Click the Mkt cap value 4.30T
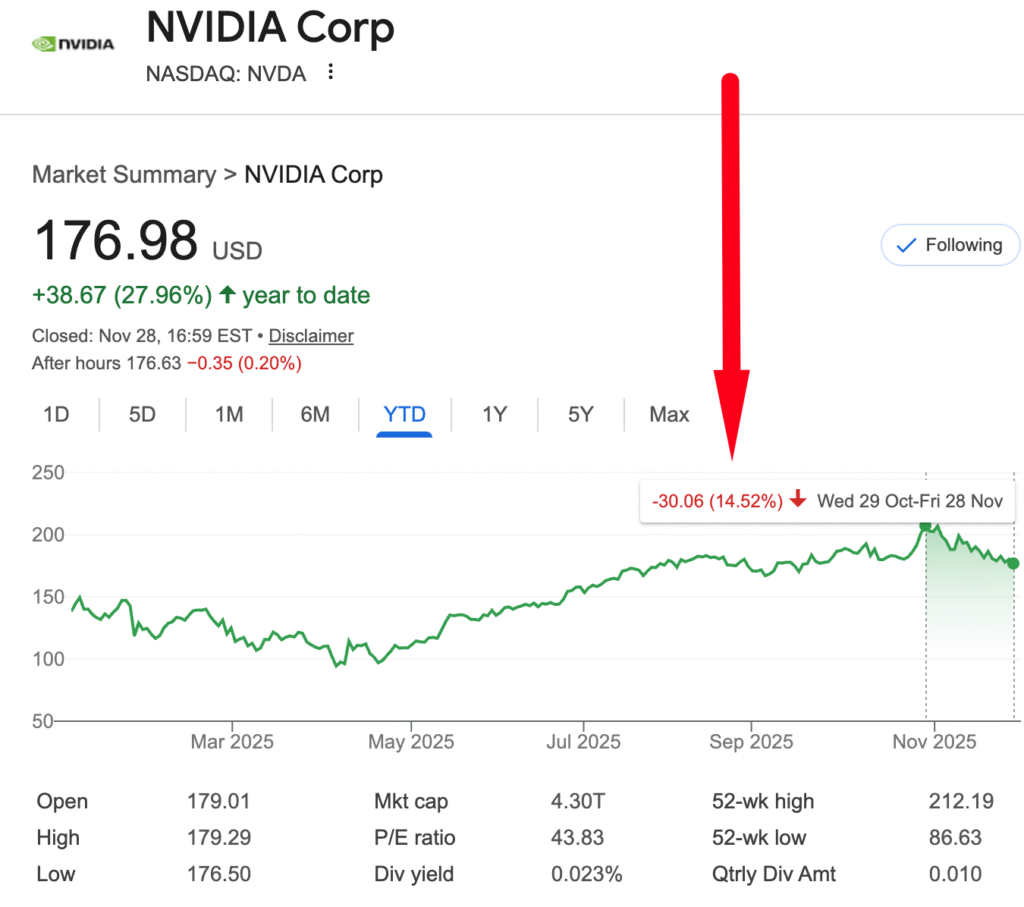This screenshot has width=1024, height=907. click(x=576, y=802)
